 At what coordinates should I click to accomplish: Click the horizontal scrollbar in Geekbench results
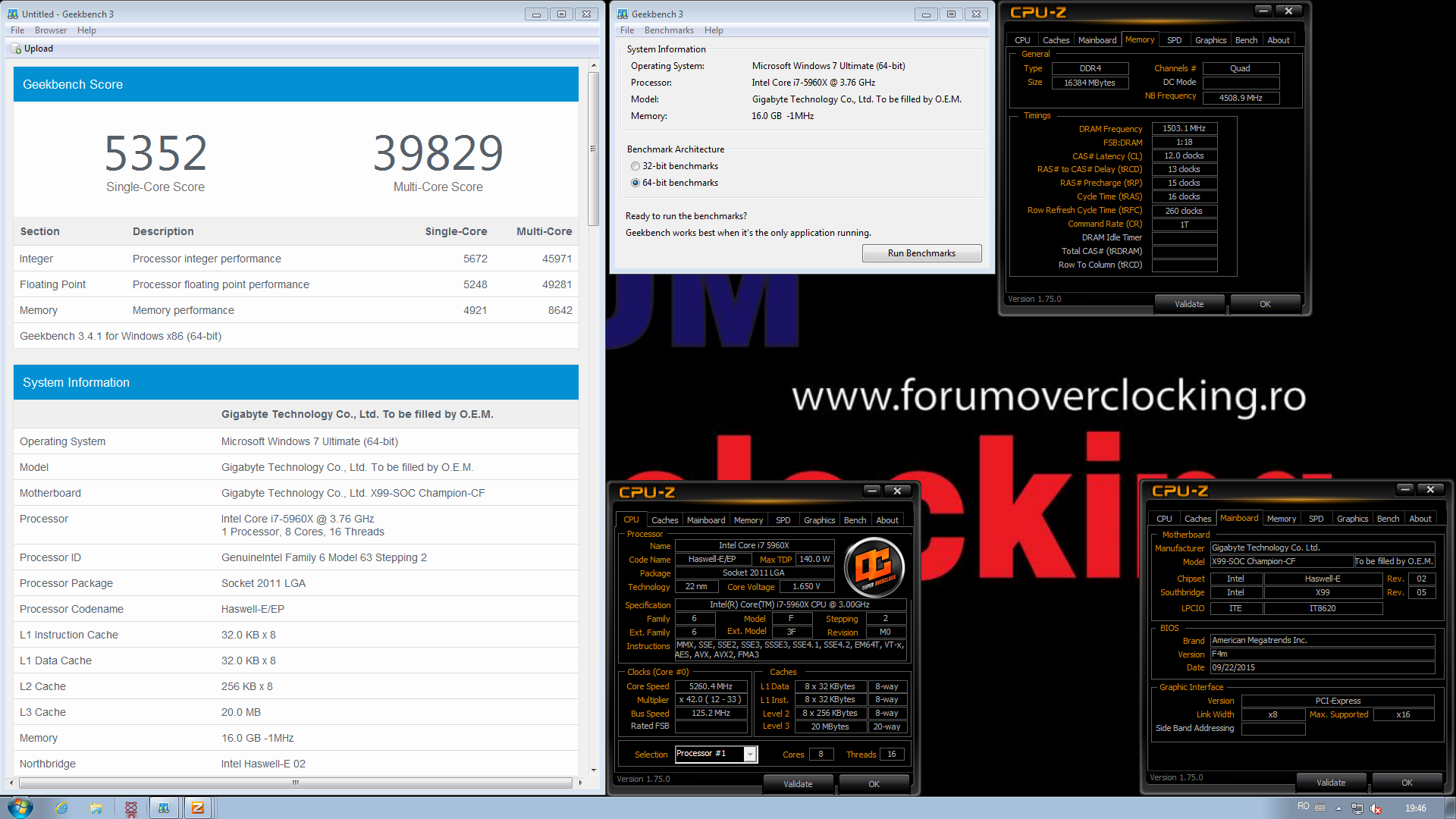[296, 783]
